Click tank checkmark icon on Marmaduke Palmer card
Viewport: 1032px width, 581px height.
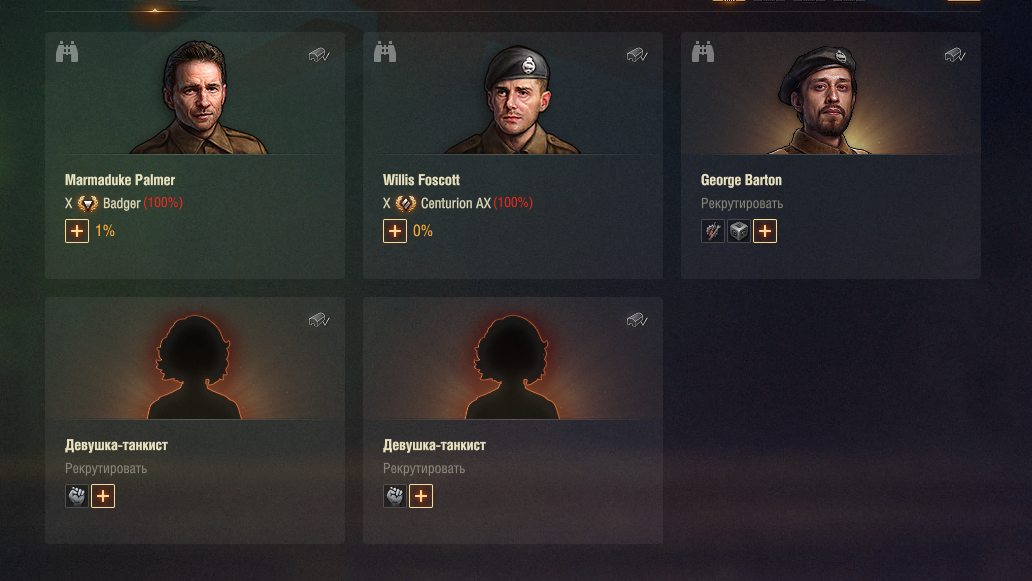(319, 55)
